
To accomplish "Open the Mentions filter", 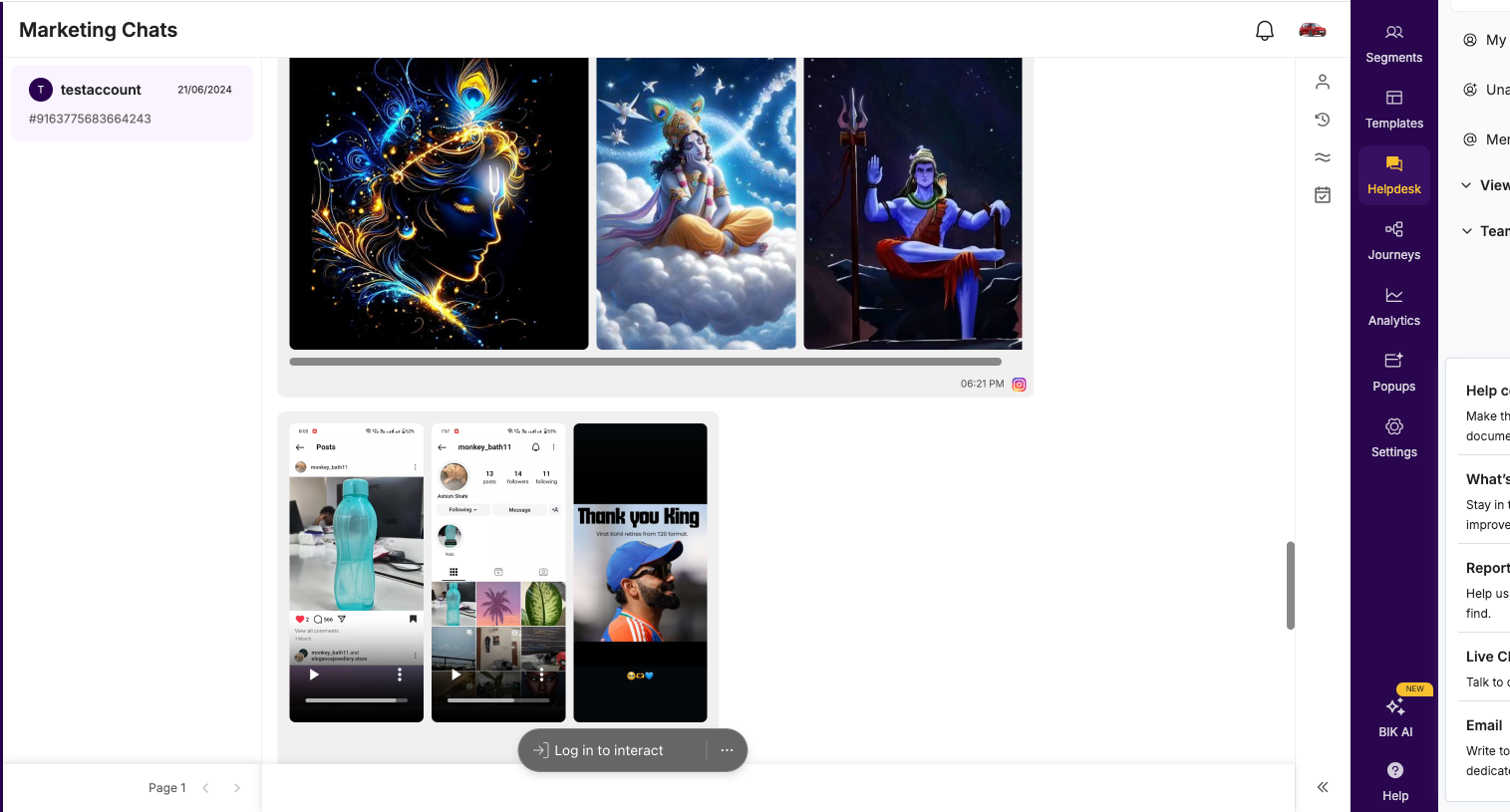I will point(1485,139).
